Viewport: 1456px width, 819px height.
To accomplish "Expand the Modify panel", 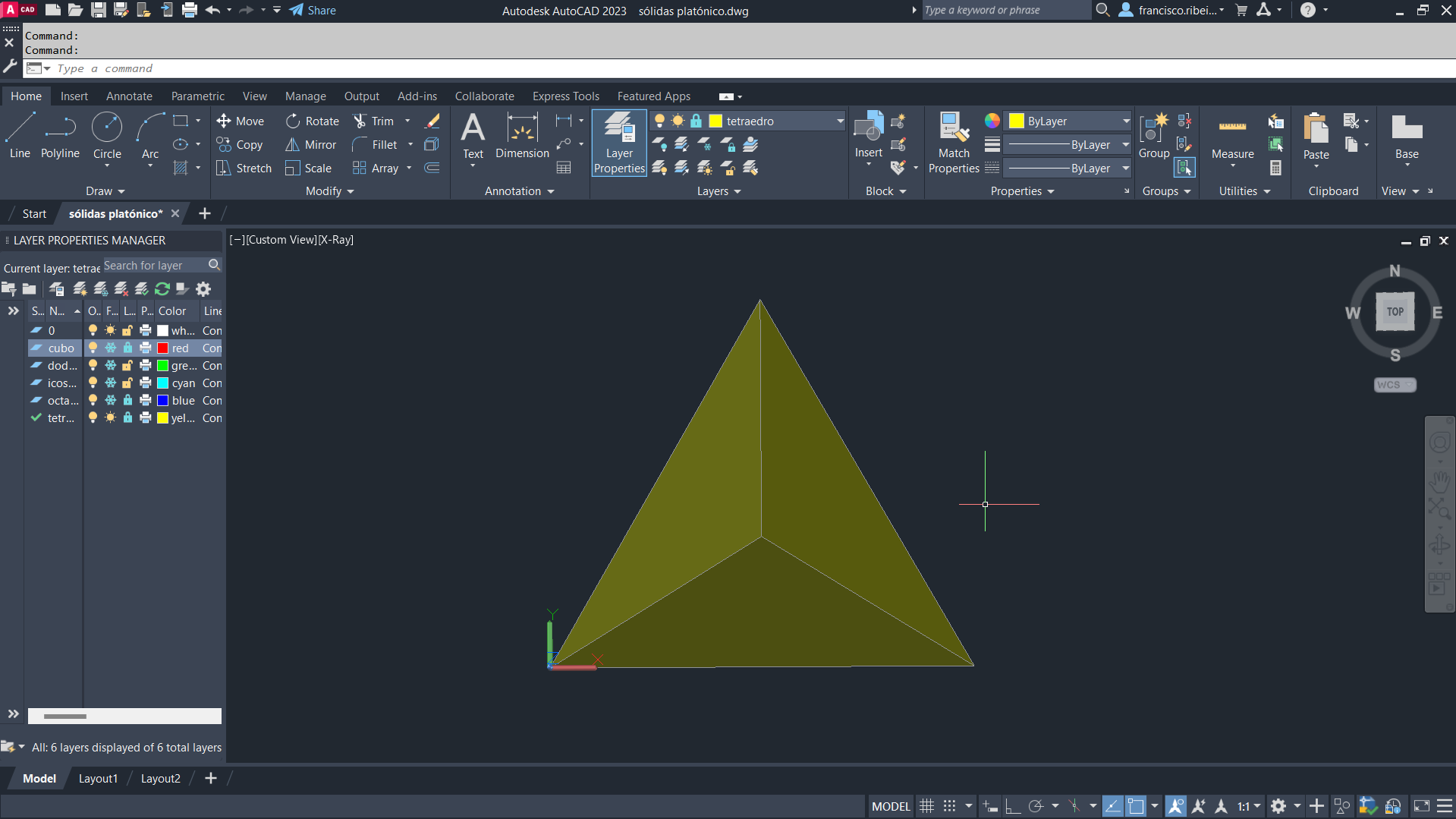I will pyautogui.click(x=330, y=191).
